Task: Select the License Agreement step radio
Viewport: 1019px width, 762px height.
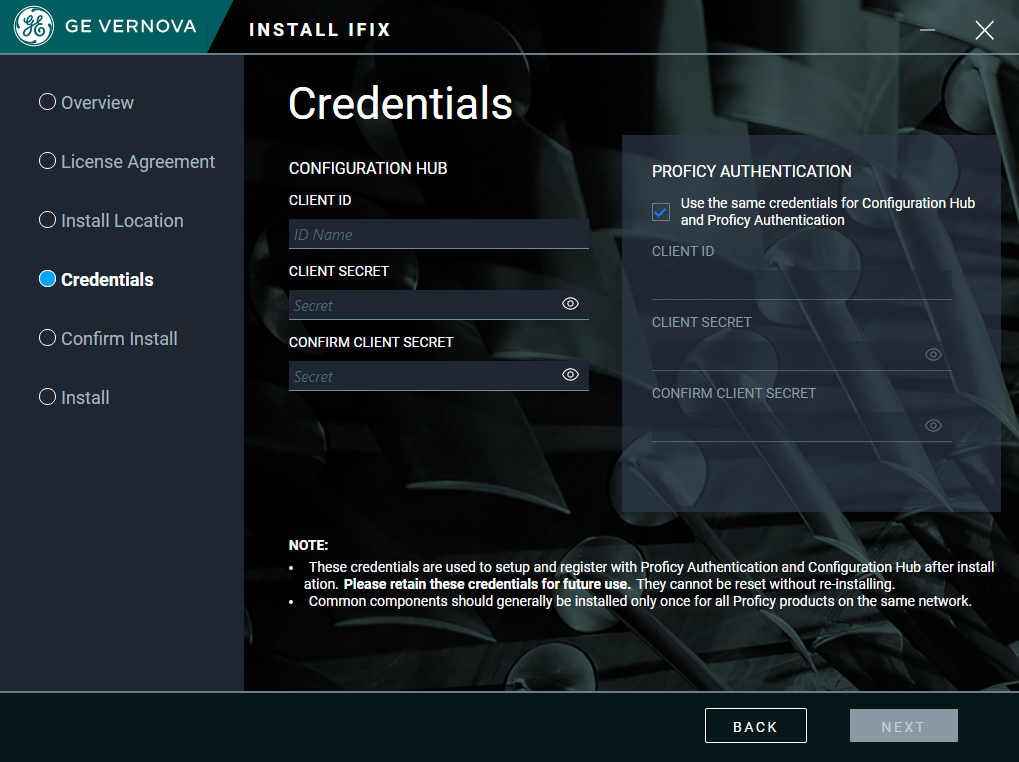Action: pos(47,161)
